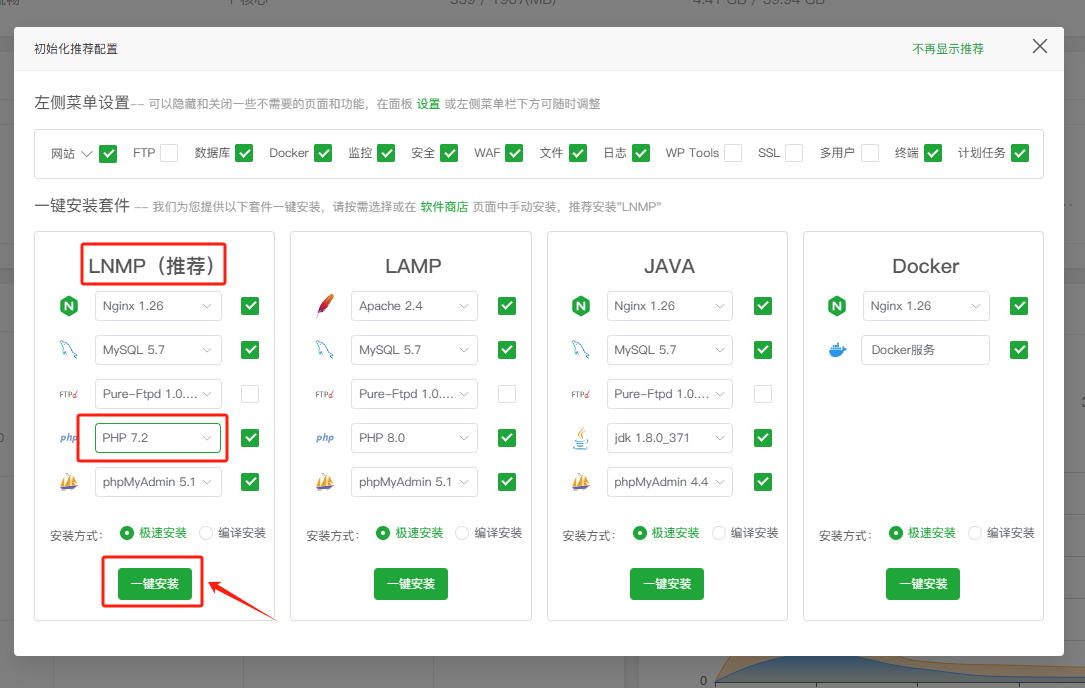1085x688 pixels.
Task: Click the Nginx icon in LNMP card
Action: click(x=69, y=306)
